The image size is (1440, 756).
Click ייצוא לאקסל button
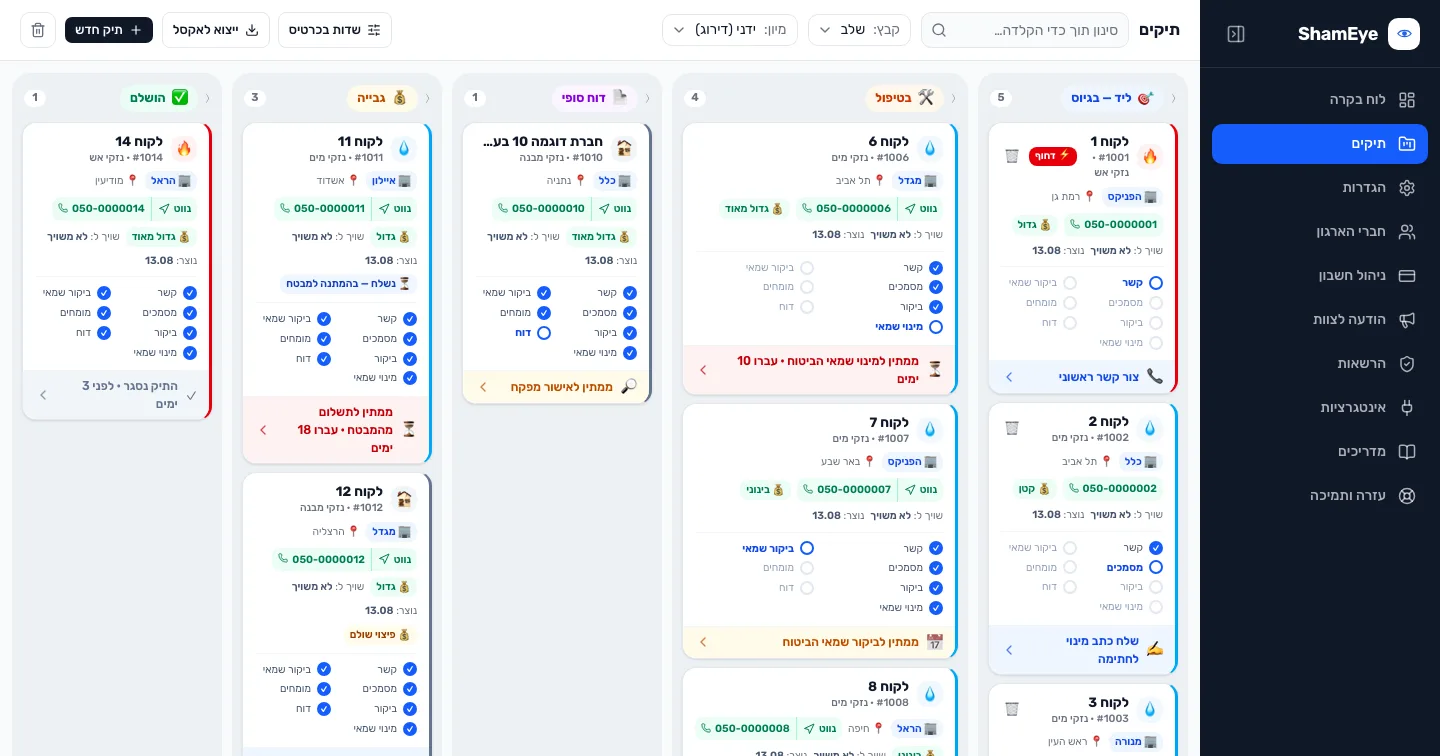point(216,30)
